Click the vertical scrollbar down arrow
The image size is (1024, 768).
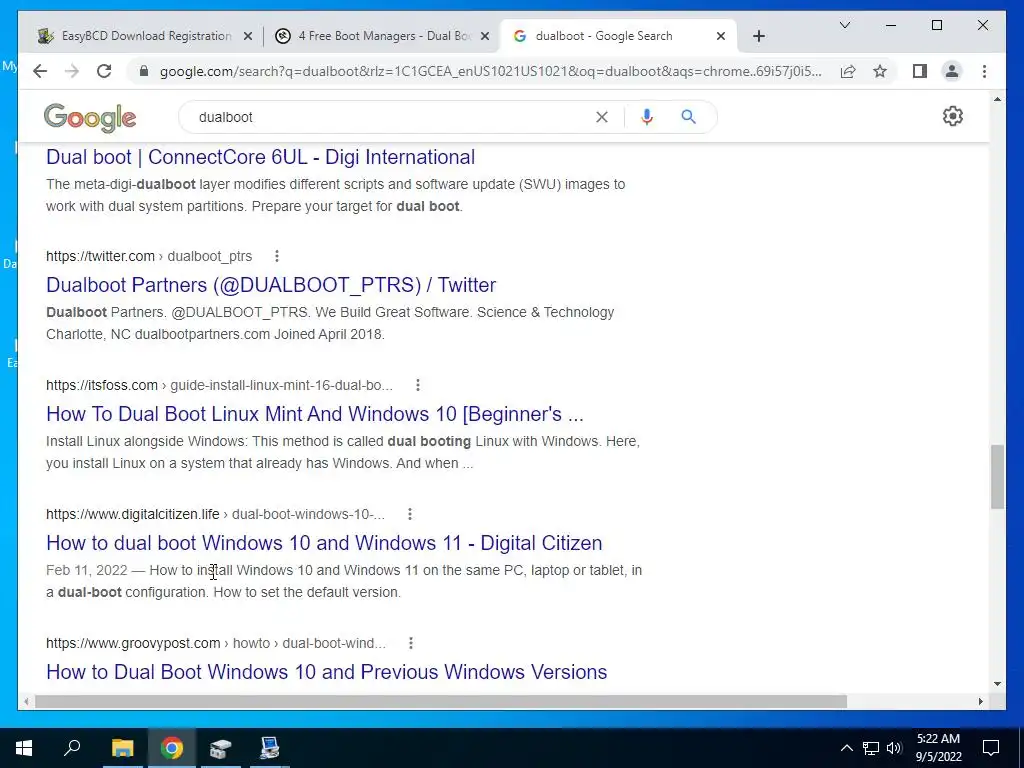point(997,684)
